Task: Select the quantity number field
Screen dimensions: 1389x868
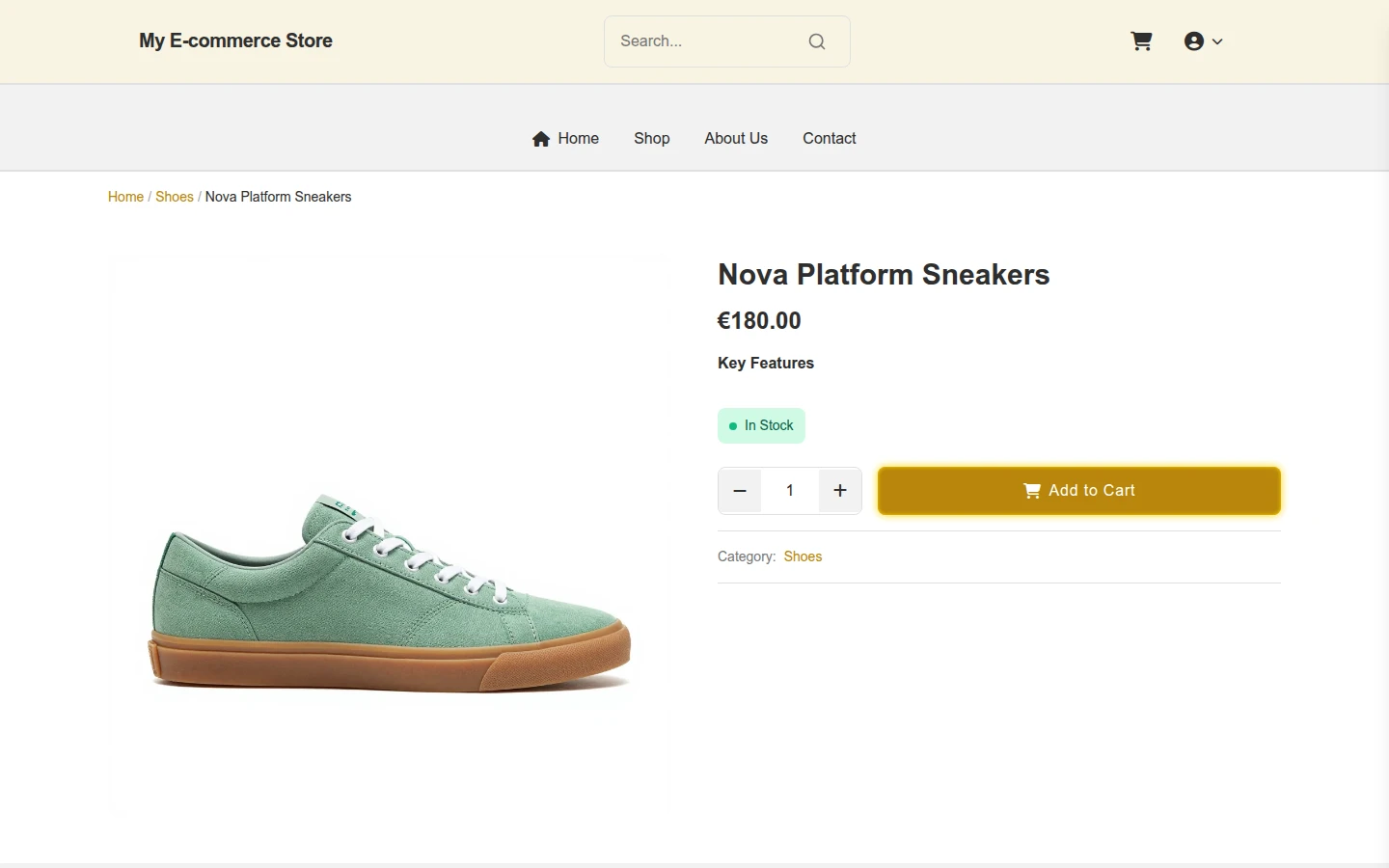Action: (x=790, y=491)
